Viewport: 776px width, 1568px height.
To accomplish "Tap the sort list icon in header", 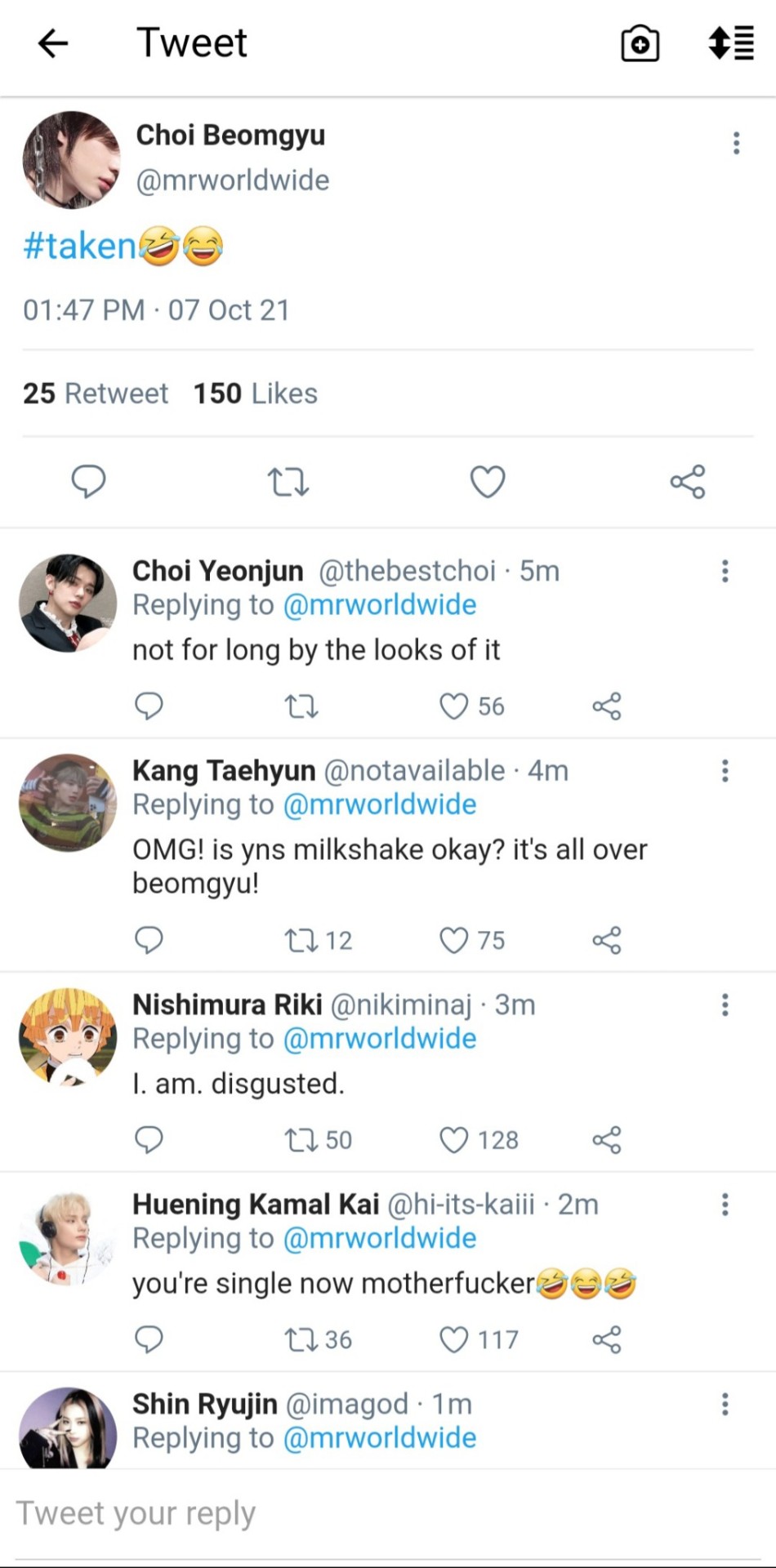I will 731,43.
